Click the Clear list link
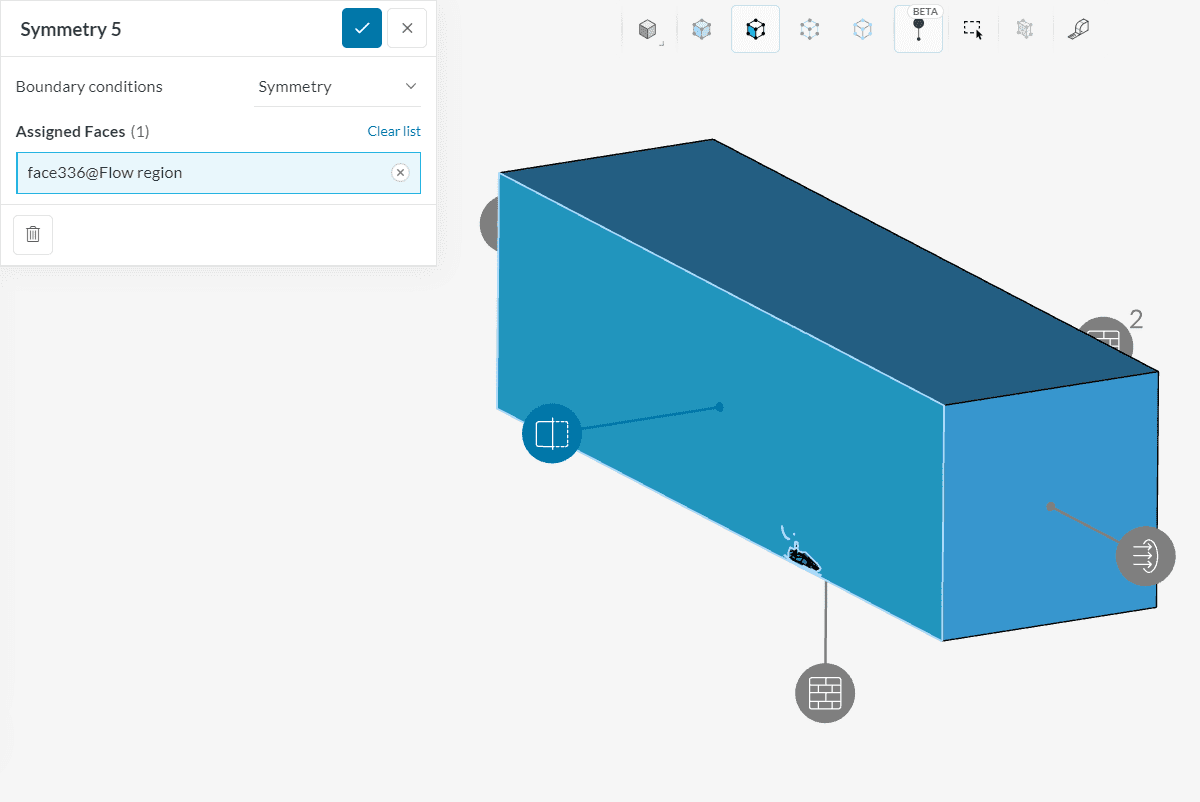 [x=394, y=131]
